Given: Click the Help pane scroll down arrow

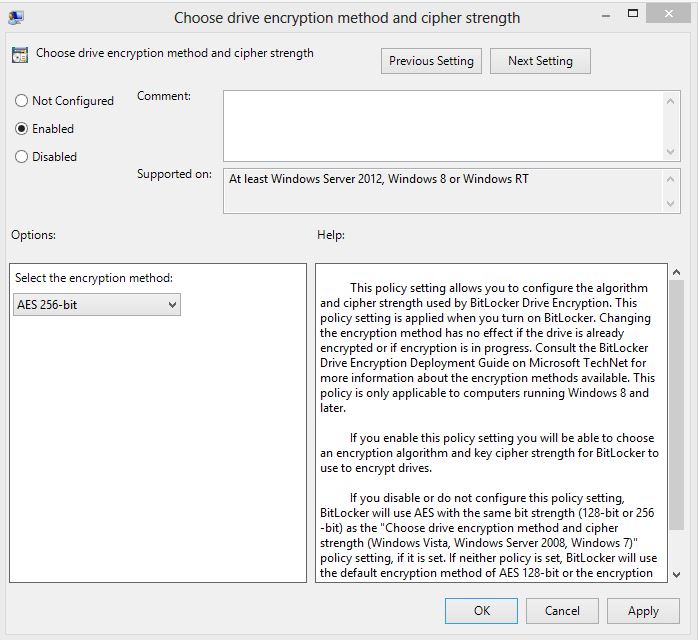Looking at the screenshot, I should (x=676, y=575).
